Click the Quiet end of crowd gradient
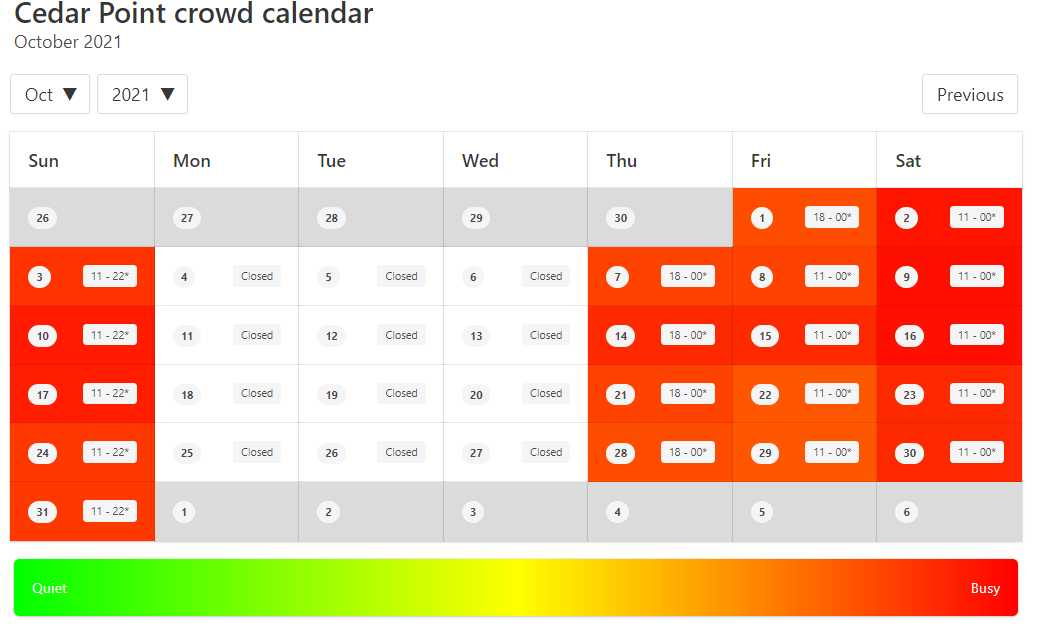This screenshot has width=1041, height=634. [x=50, y=588]
